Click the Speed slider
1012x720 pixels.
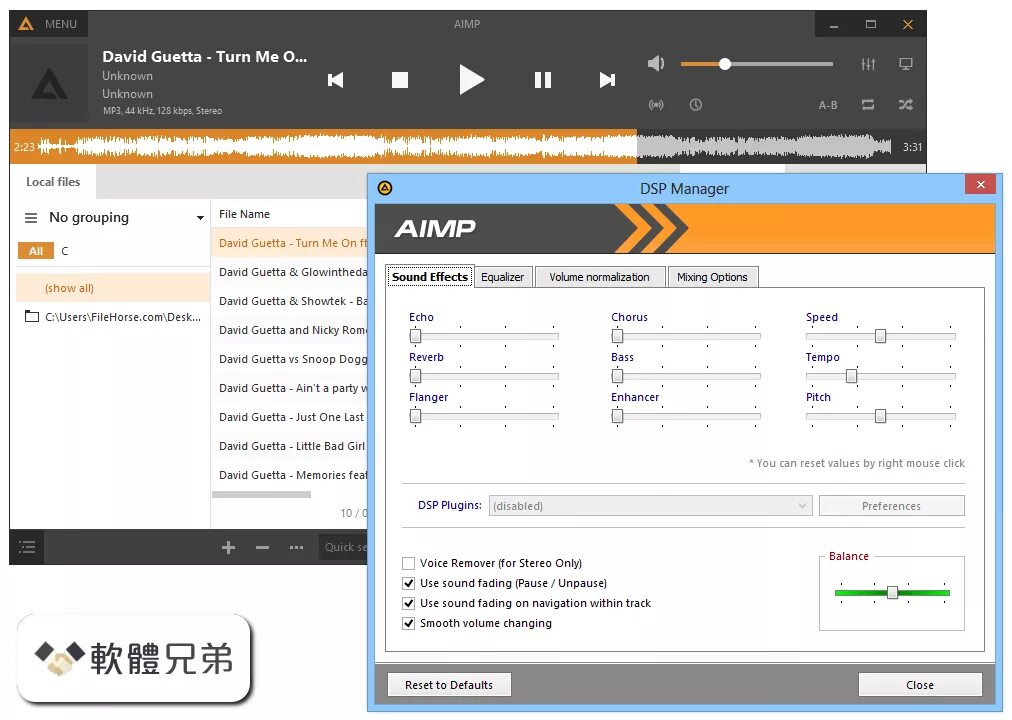[x=881, y=336]
